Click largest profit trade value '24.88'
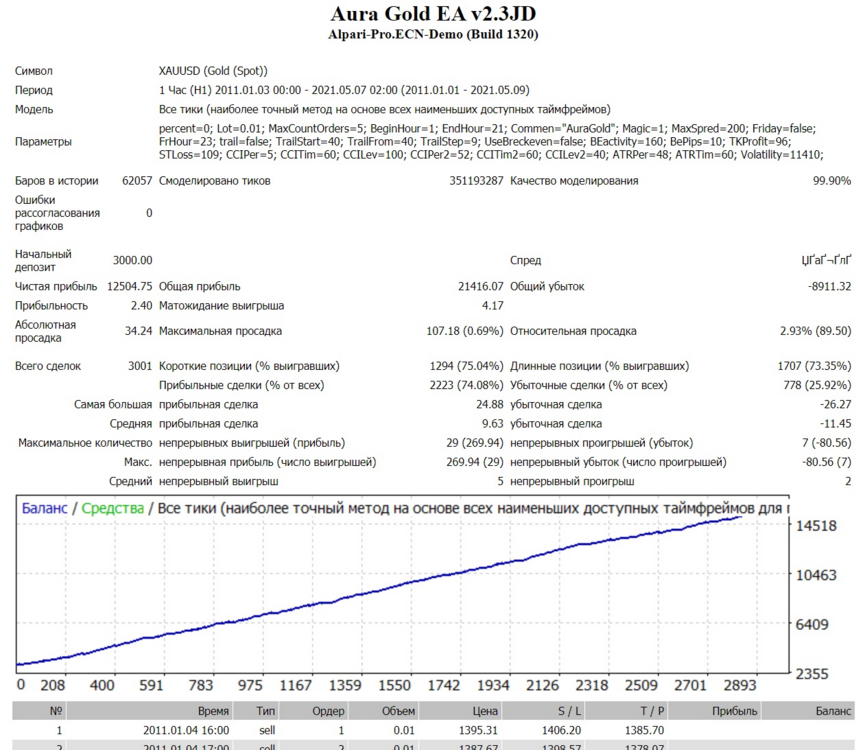 [x=490, y=405]
